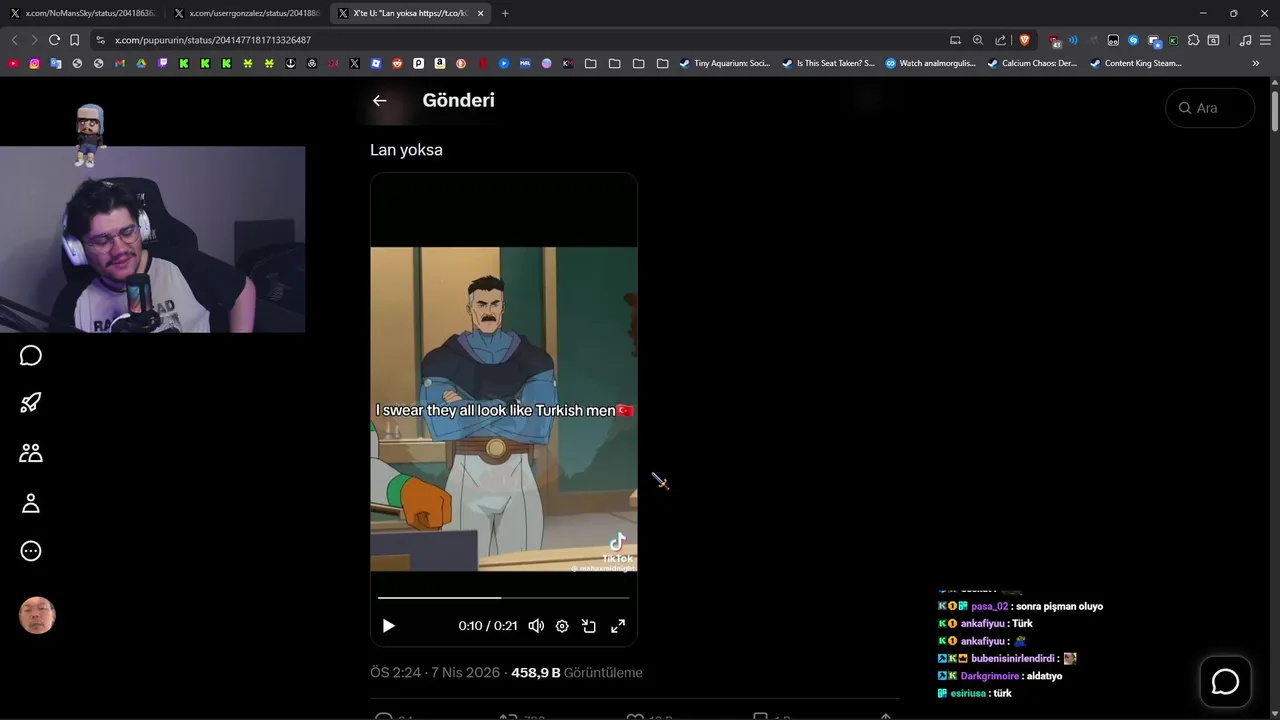Viewport: 1280px width, 720px height.
Task: Open communities people icon in sidebar
Action: pos(31,453)
